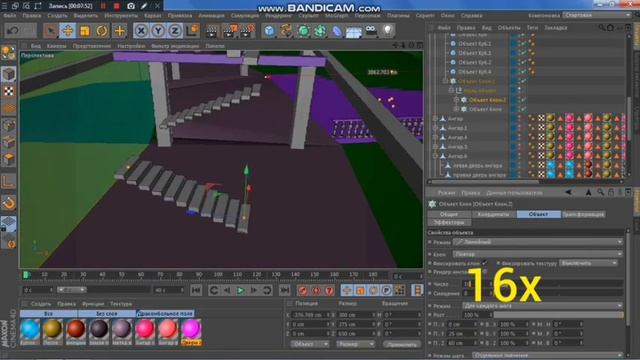Add a light bulb object
This screenshot has height=360, width=640.
[x=388, y=30]
